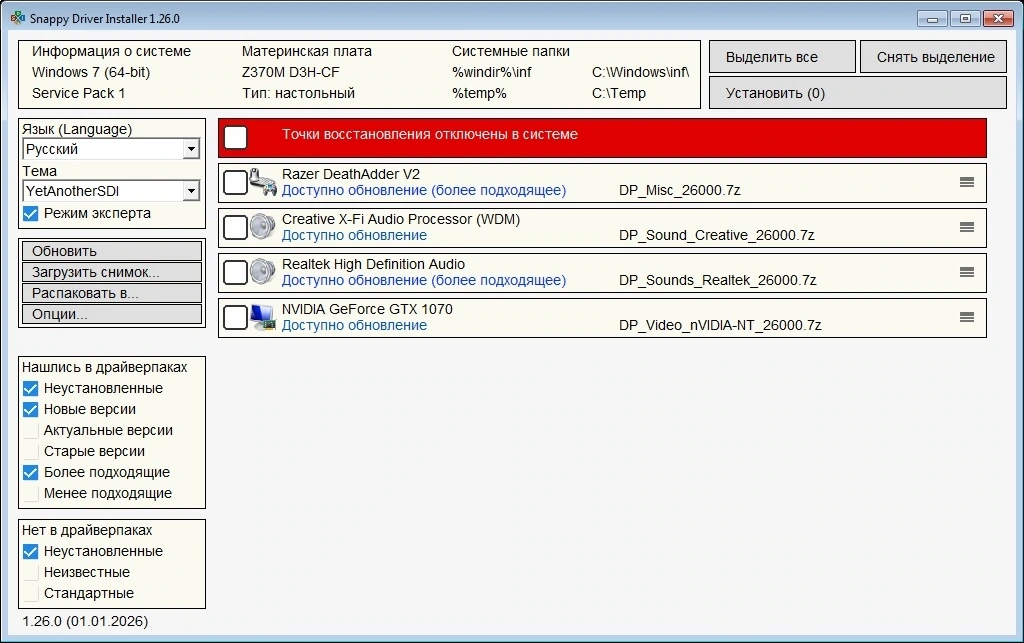Screen dimensions: 1024x643
Task: Click the Выделить все button
Action: point(782,57)
